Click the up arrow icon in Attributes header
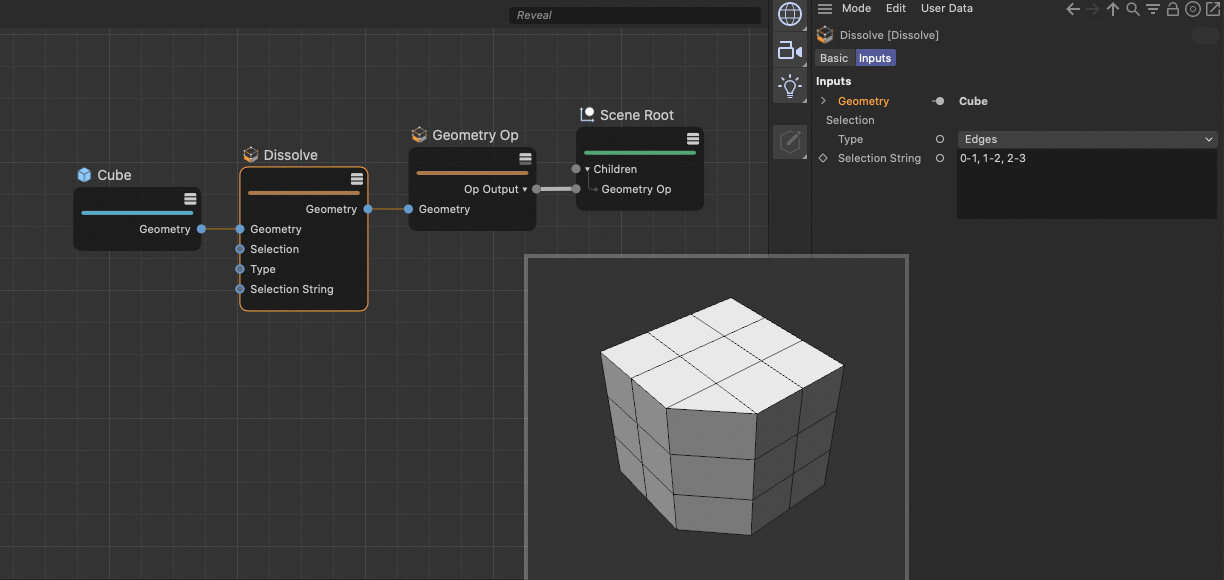The width and height of the screenshot is (1224, 580). [1113, 9]
